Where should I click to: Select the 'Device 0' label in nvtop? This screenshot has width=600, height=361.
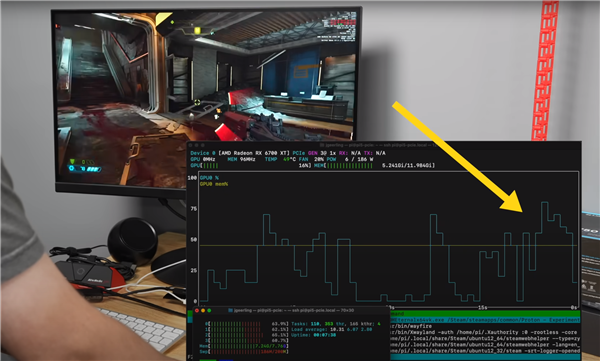coord(203,153)
